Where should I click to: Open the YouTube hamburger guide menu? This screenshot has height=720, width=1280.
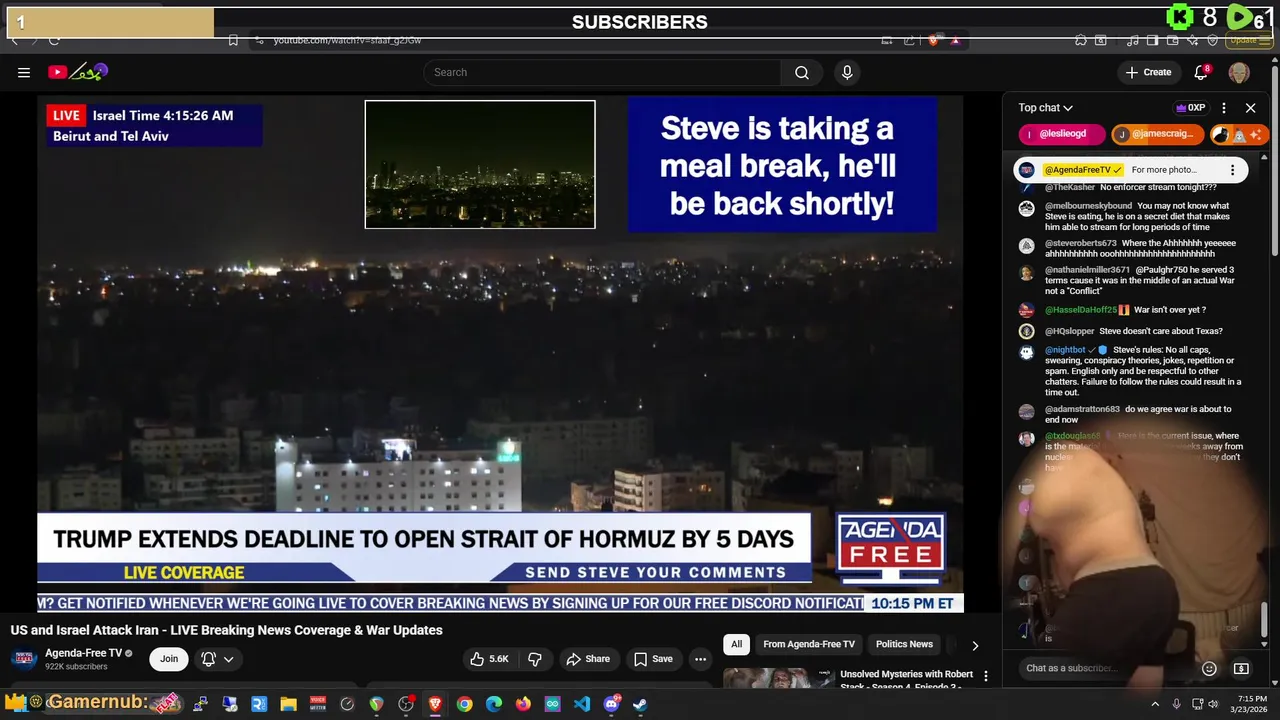tap(23, 72)
